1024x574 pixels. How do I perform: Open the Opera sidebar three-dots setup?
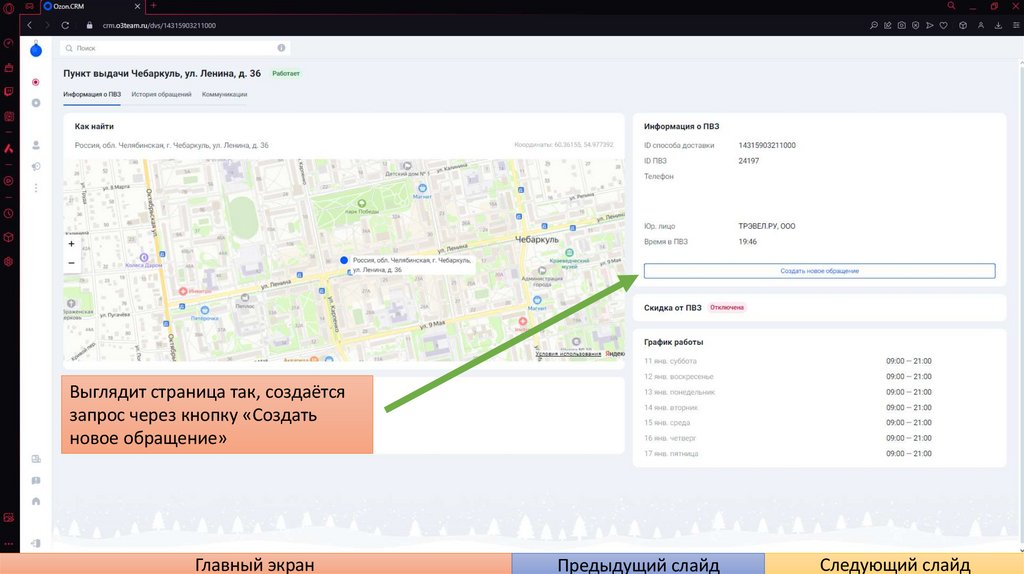click(x=8, y=543)
